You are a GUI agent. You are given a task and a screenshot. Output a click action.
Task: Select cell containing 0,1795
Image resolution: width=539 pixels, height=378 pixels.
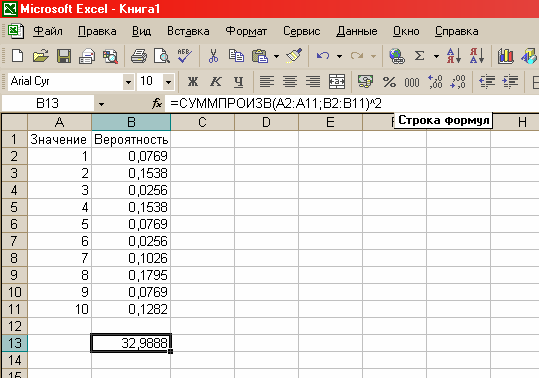[131, 275]
